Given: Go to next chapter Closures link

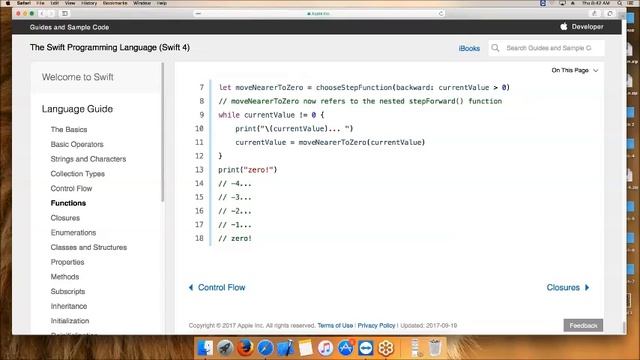Looking at the screenshot, I should pyautogui.click(x=568, y=287).
